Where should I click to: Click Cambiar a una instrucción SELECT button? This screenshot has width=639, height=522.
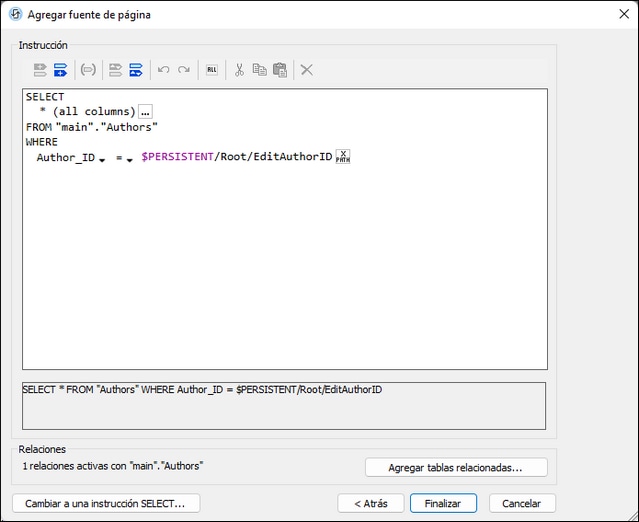pyautogui.click(x=106, y=503)
